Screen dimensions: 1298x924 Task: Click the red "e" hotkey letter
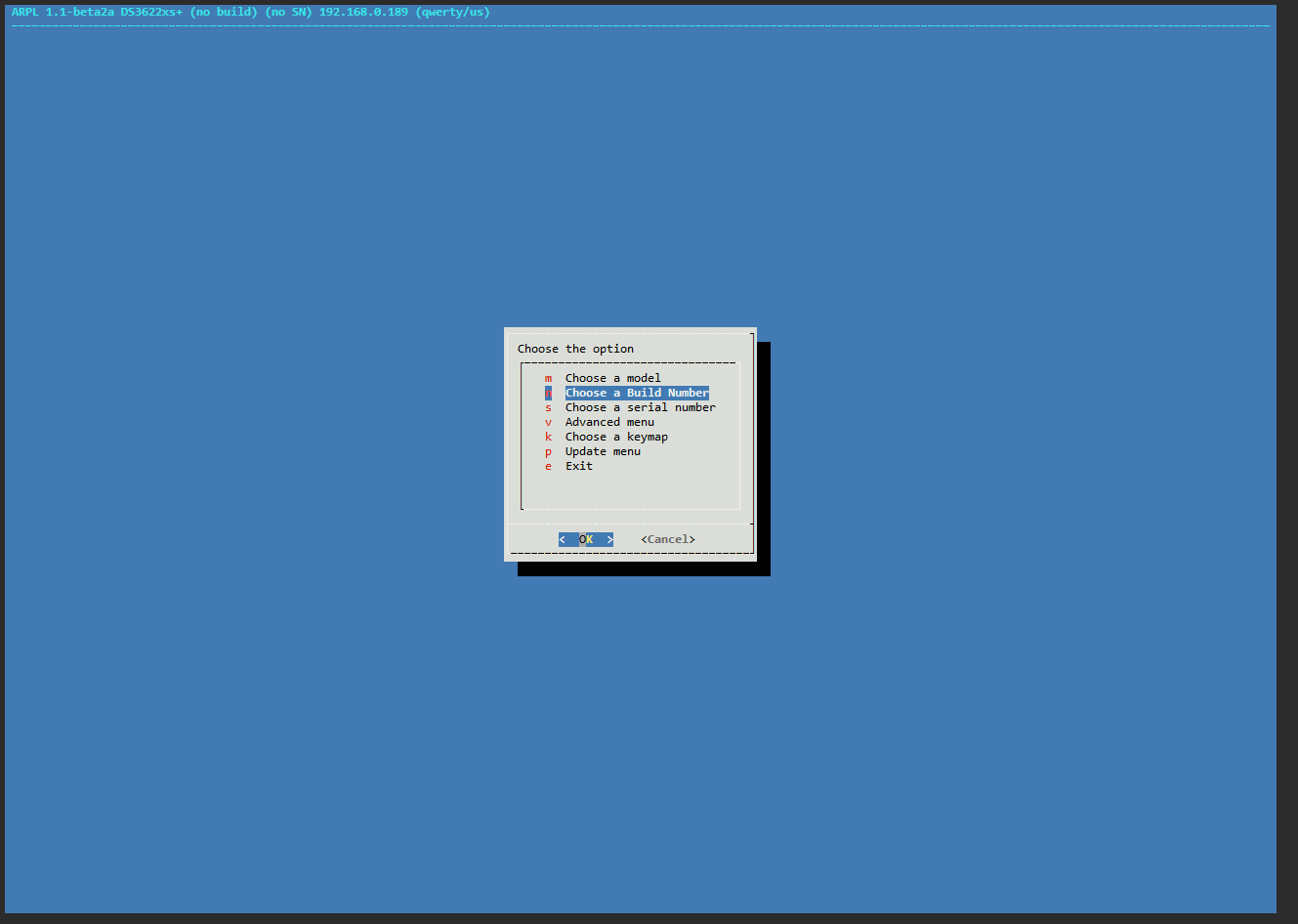548,466
